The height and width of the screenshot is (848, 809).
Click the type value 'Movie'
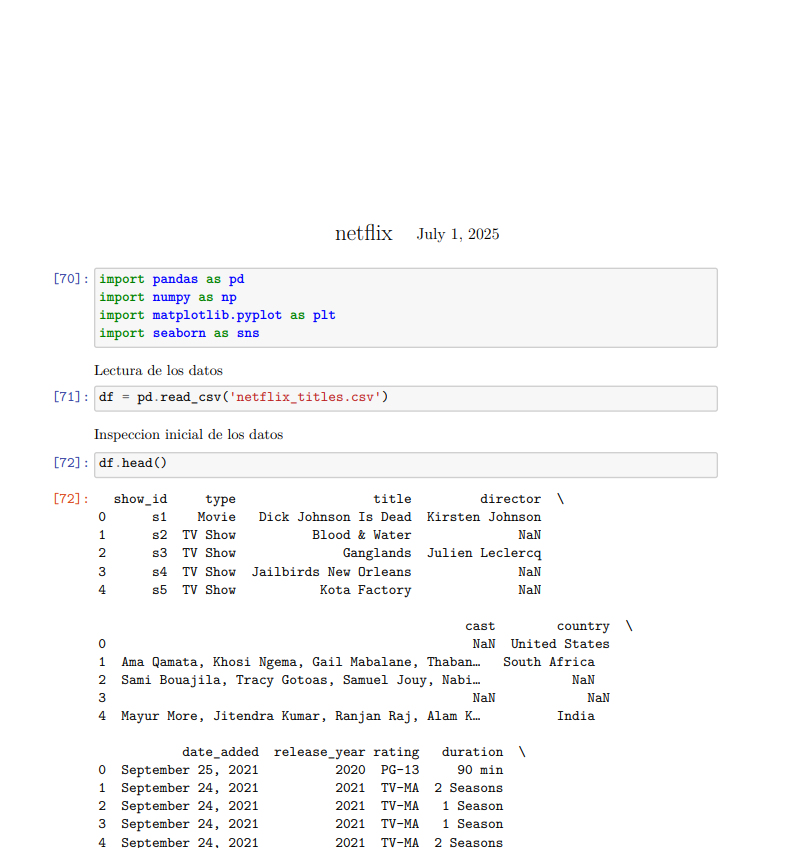[x=216, y=517]
